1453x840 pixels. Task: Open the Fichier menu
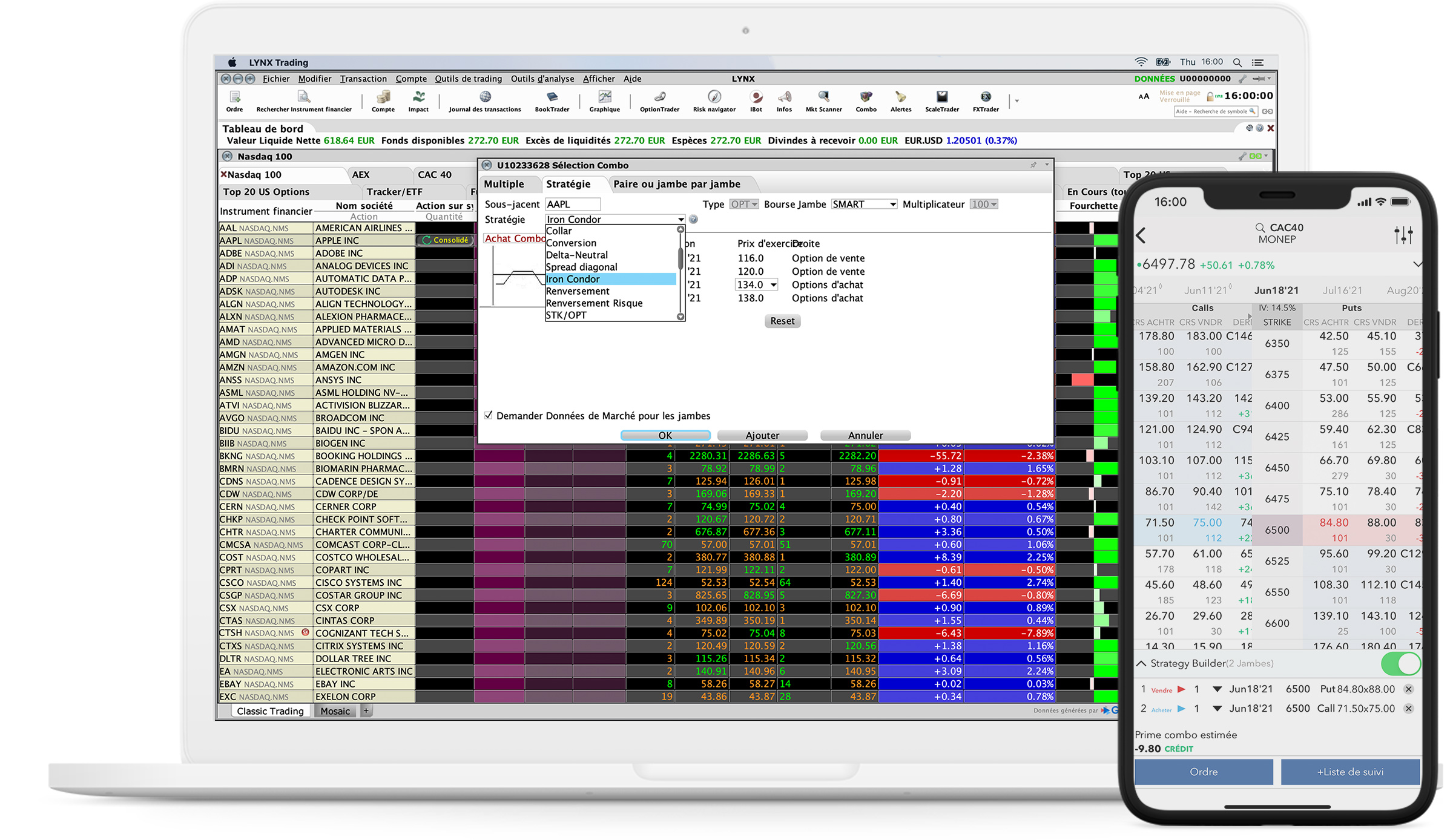coord(276,79)
